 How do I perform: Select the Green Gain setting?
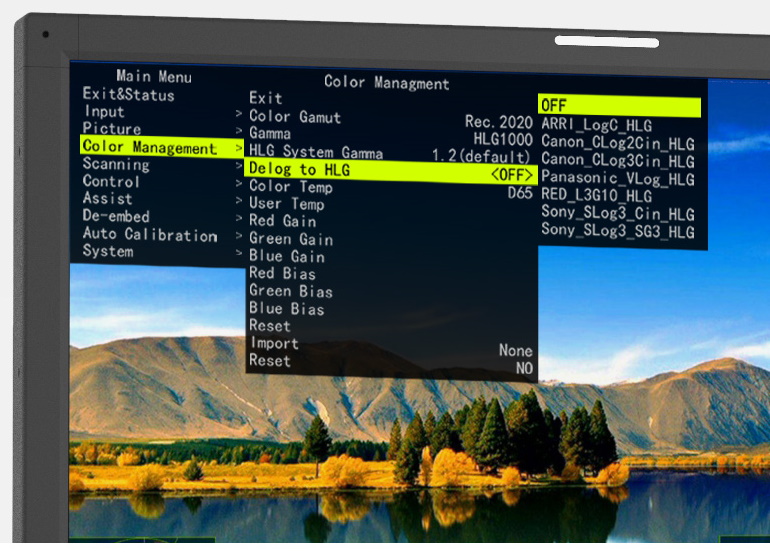point(291,239)
